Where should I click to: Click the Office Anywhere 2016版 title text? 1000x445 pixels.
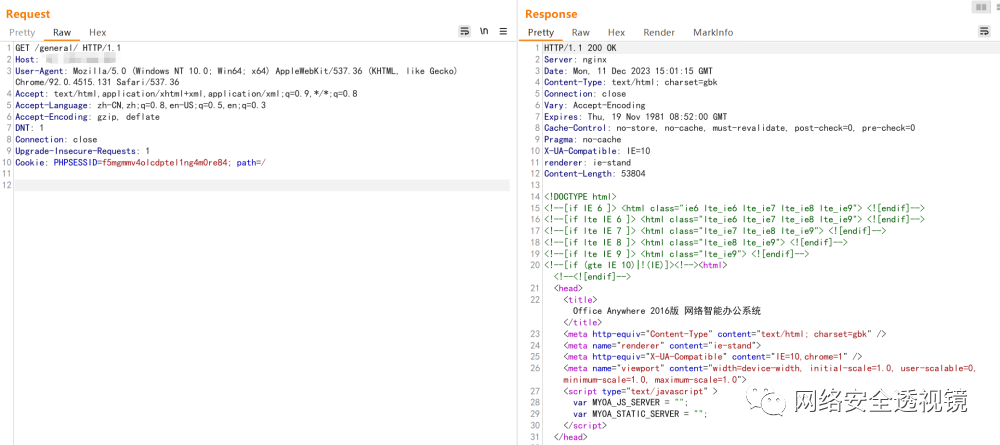(667, 311)
